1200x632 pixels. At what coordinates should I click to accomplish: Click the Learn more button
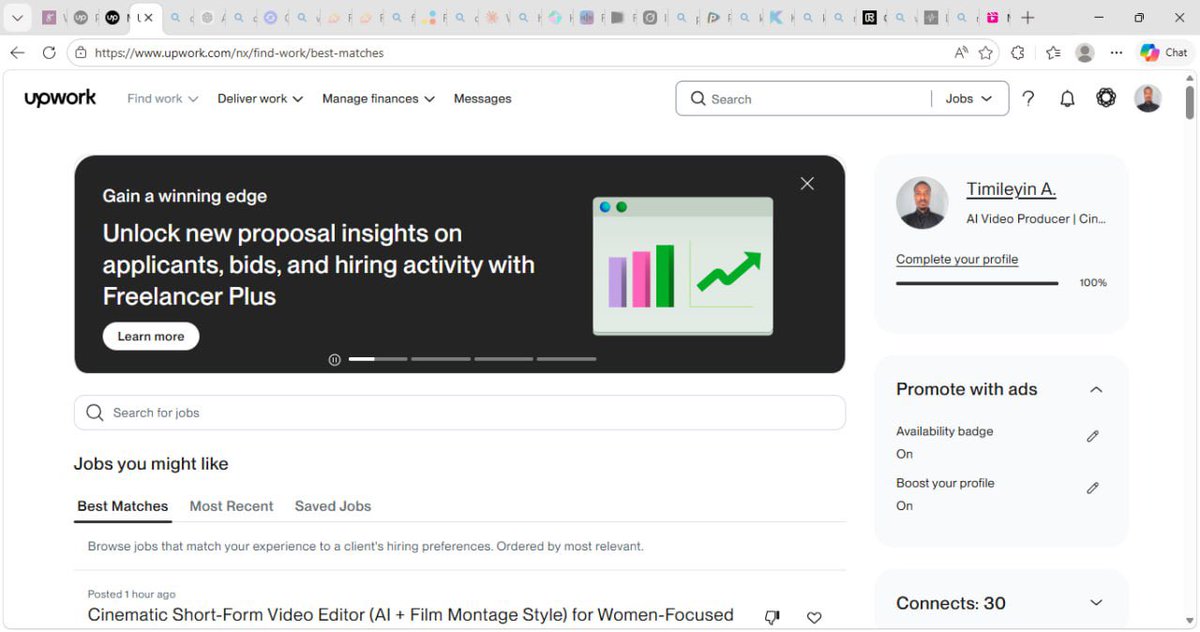(151, 337)
